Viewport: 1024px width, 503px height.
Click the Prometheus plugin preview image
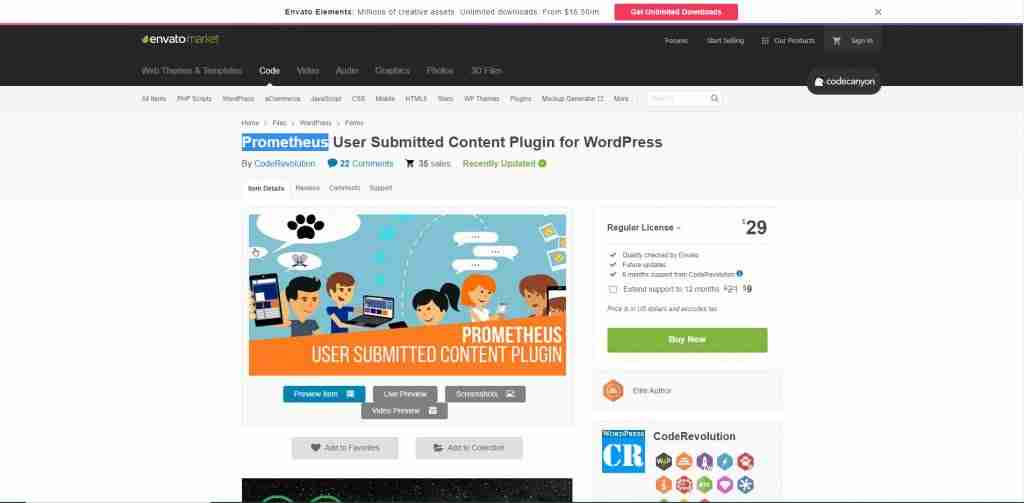408,295
